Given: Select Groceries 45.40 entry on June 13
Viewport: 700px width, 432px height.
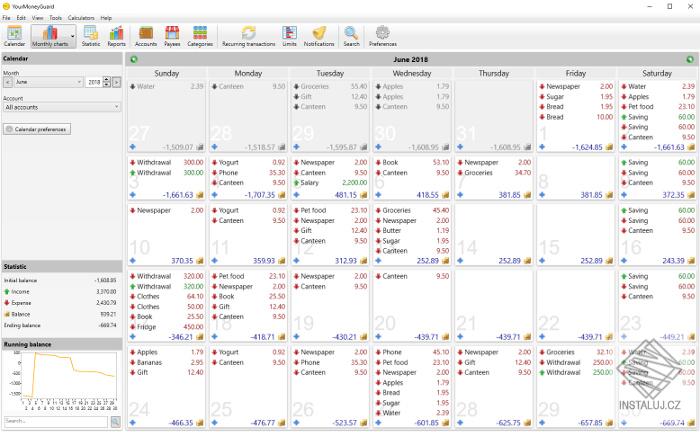Looking at the screenshot, I should pyautogui.click(x=412, y=210).
